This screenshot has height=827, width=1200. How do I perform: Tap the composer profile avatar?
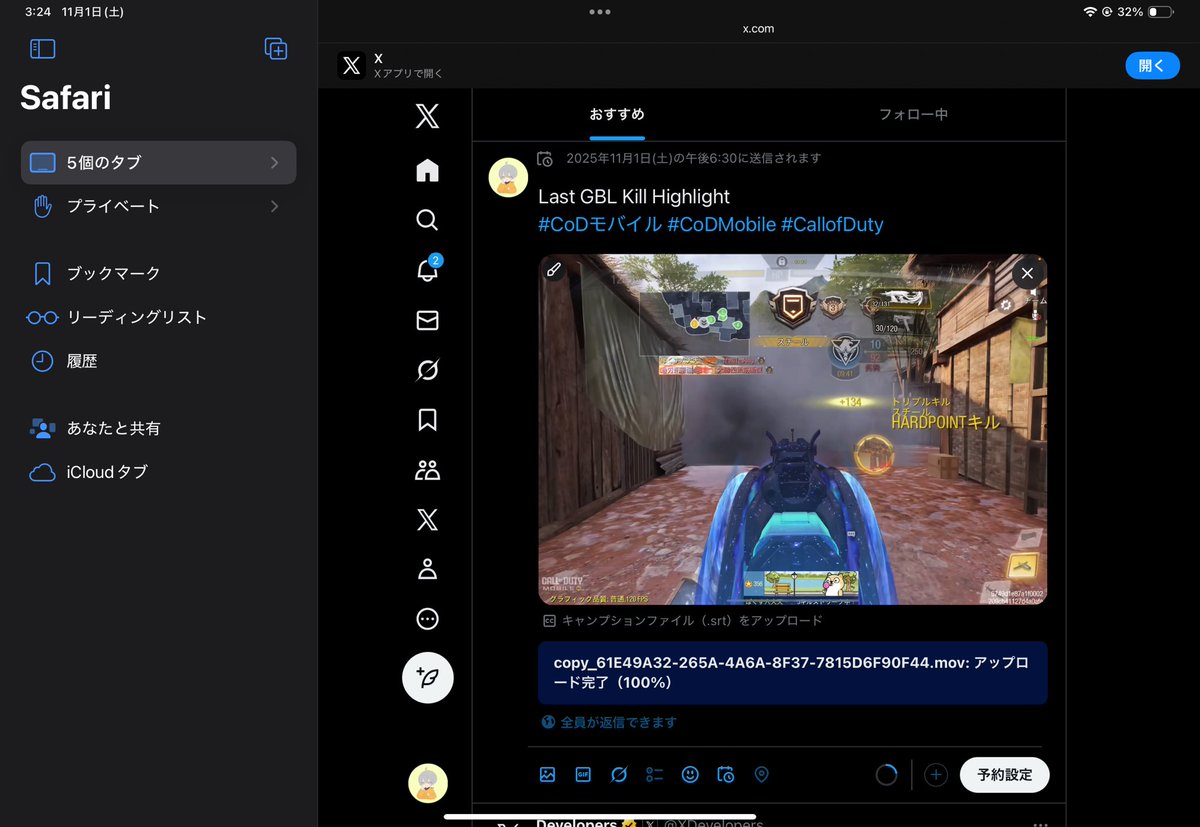point(508,177)
